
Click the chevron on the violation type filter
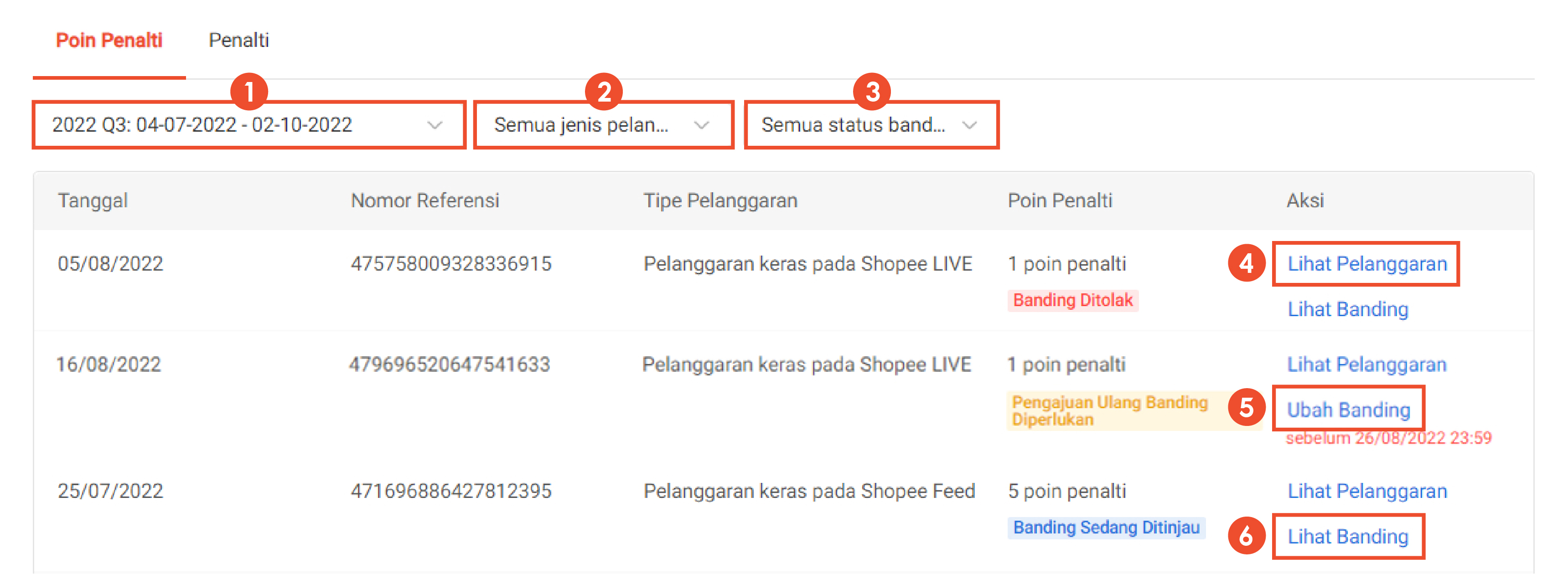point(703,126)
